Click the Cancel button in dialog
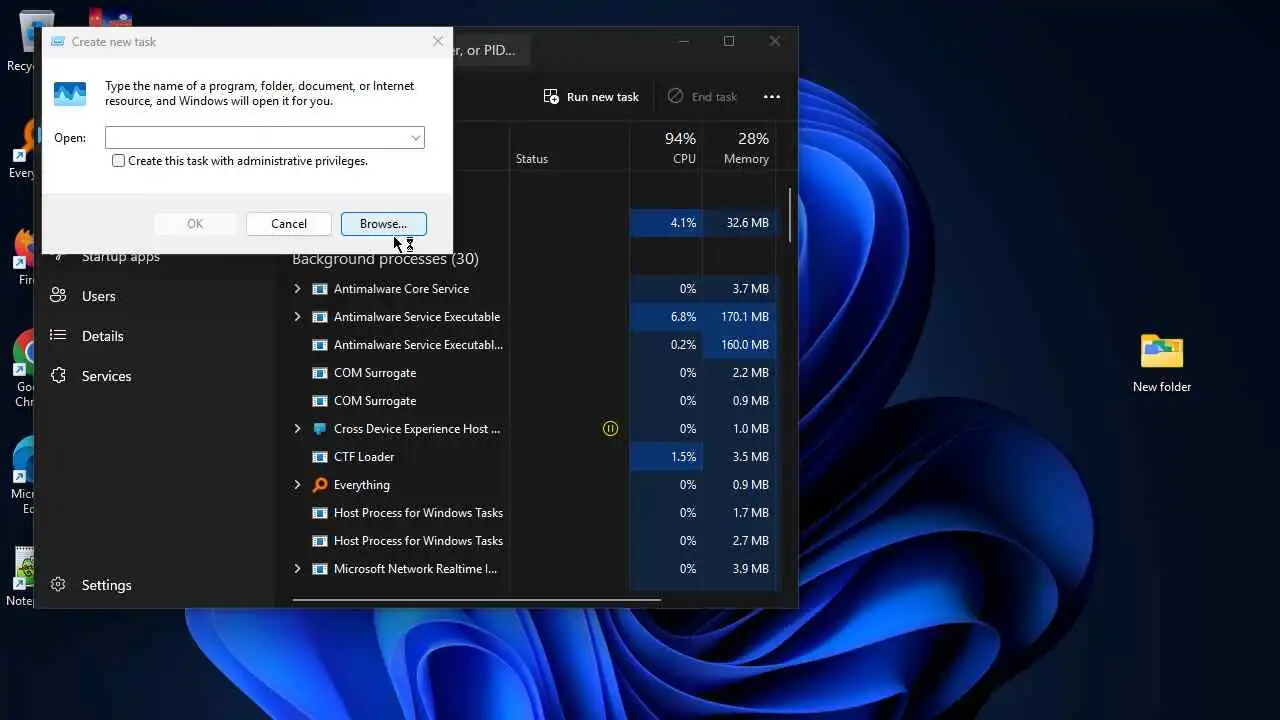1280x720 pixels. pos(289,224)
